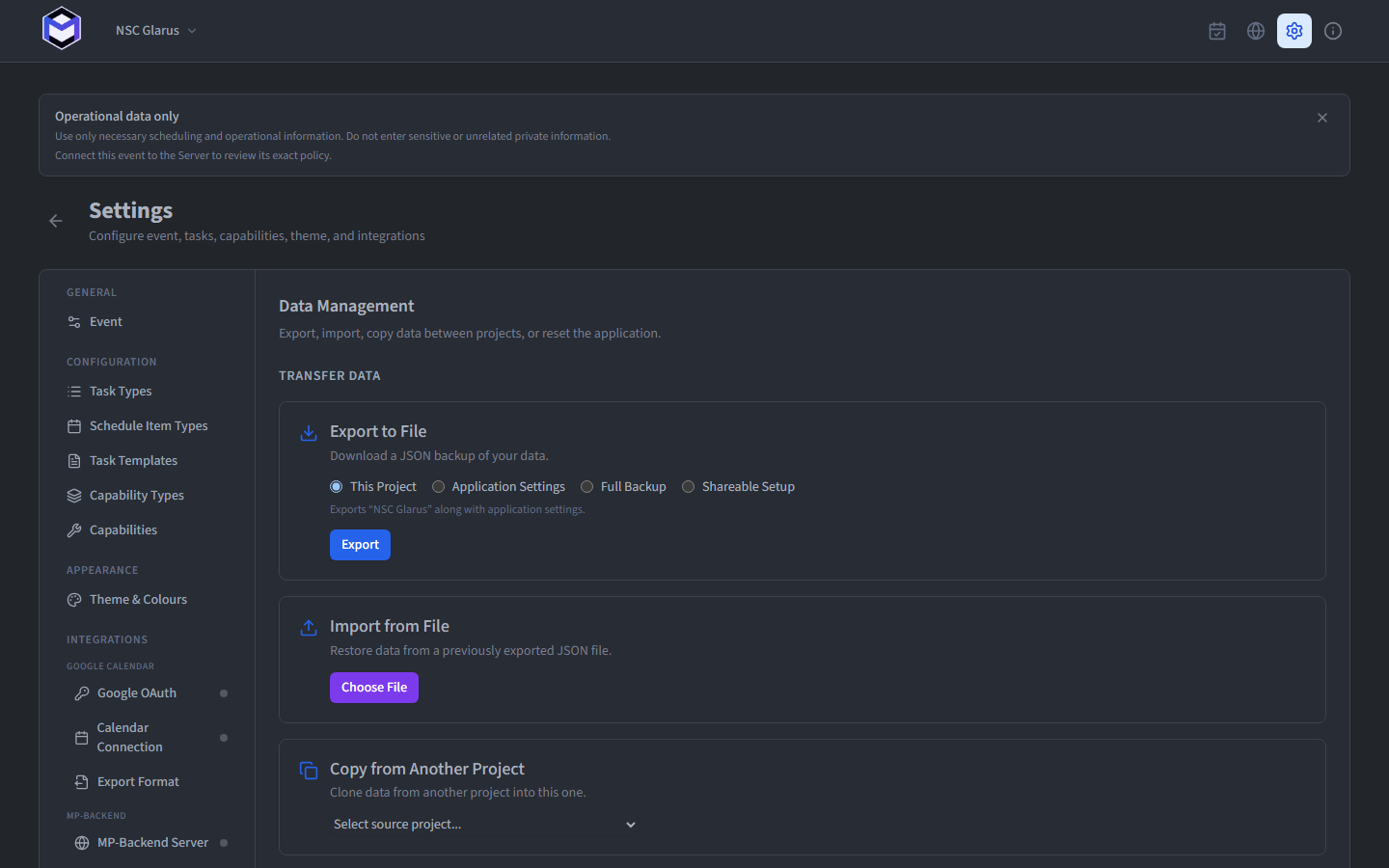Click the Import from File upload icon
The width and height of the screenshot is (1389, 868).
coord(309,628)
